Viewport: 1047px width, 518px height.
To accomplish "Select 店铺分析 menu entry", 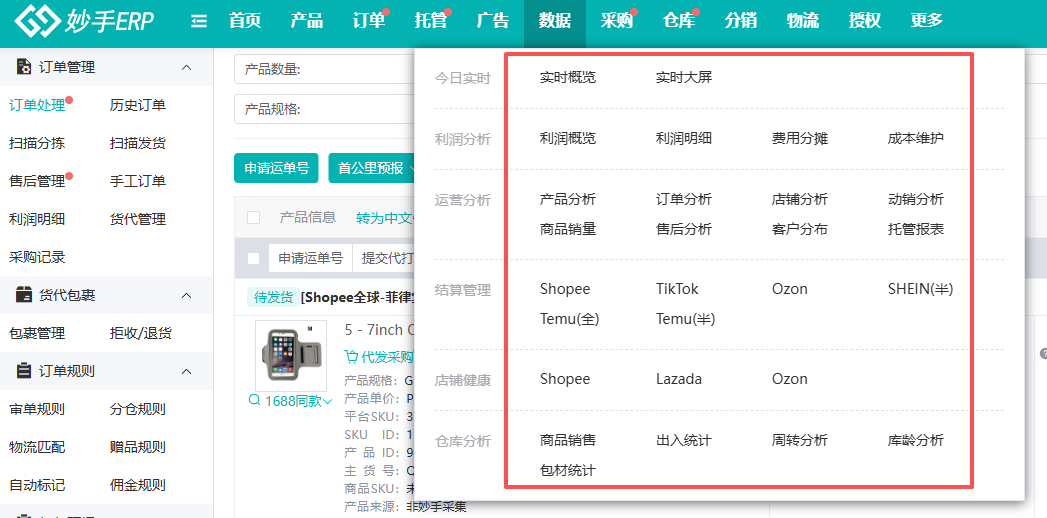I will (800, 200).
